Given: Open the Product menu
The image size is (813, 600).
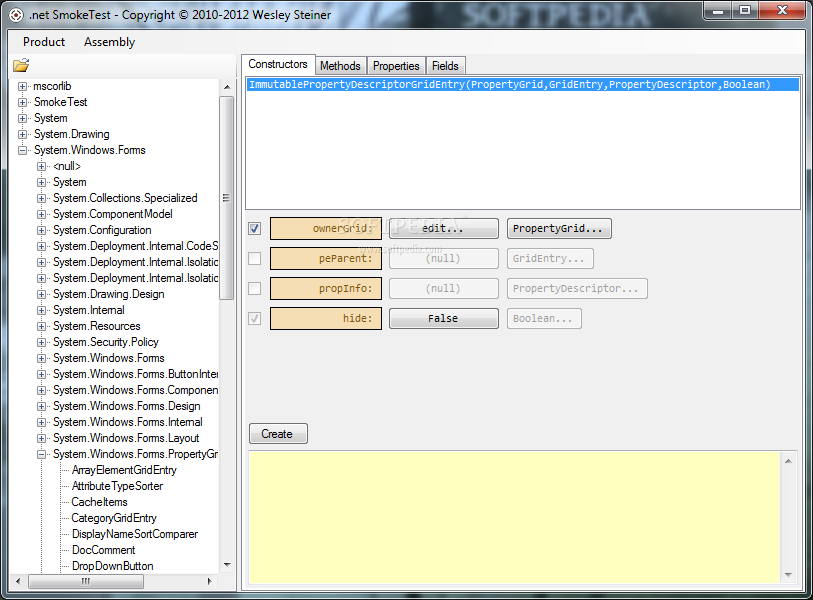Looking at the screenshot, I should (44, 42).
